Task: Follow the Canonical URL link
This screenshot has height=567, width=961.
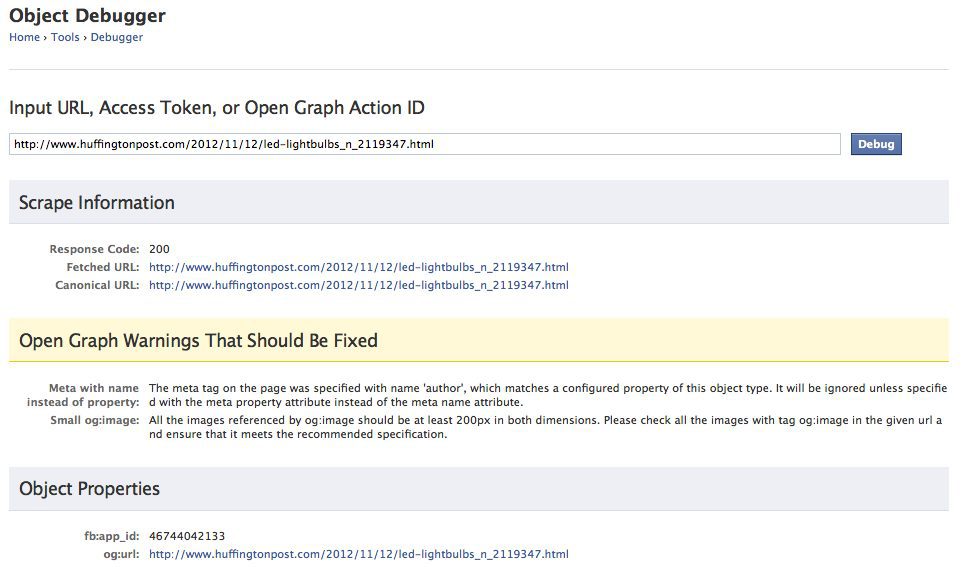Action: [359, 285]
